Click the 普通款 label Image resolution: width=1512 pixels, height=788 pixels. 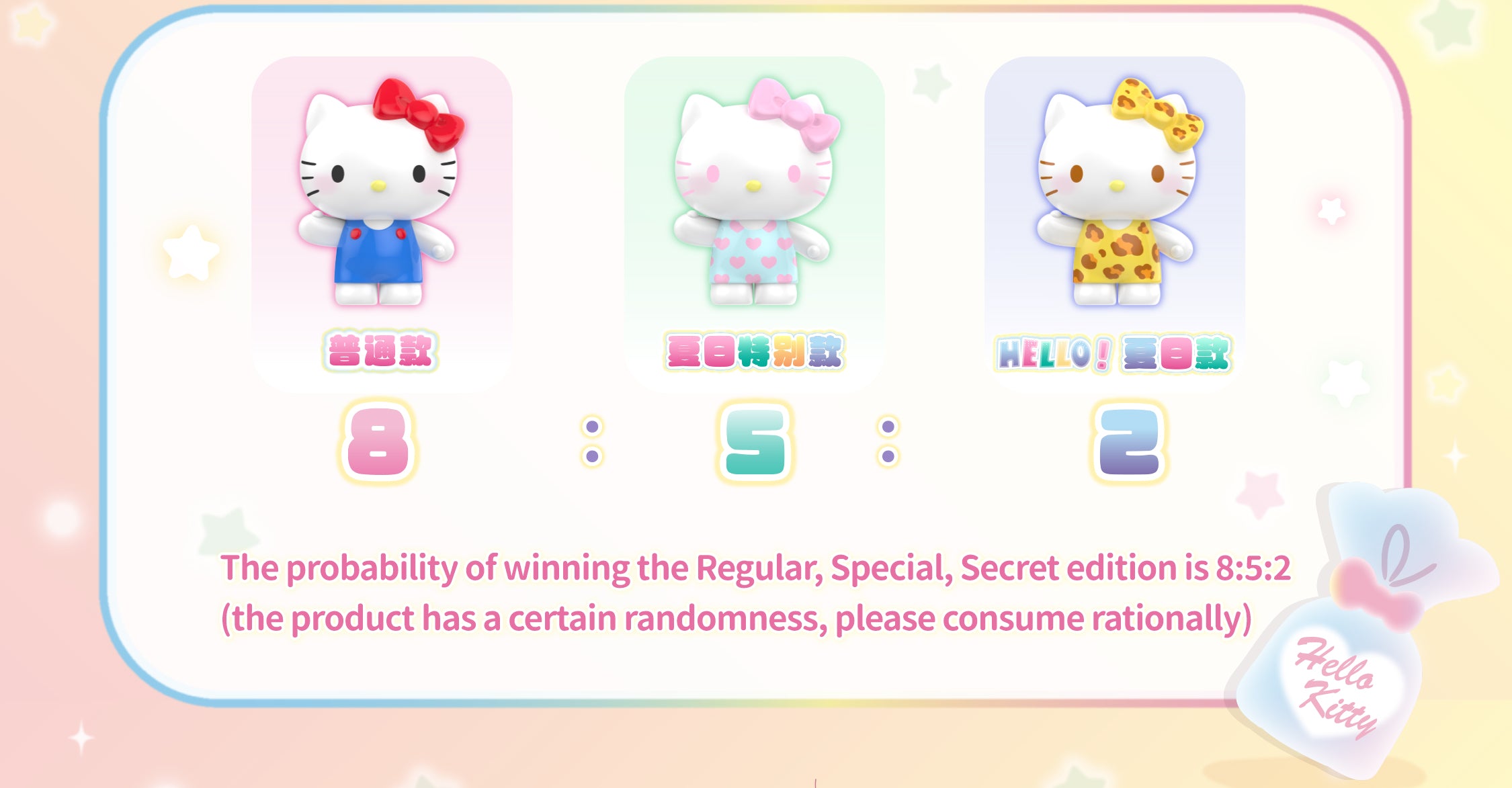tap(380, 351)
